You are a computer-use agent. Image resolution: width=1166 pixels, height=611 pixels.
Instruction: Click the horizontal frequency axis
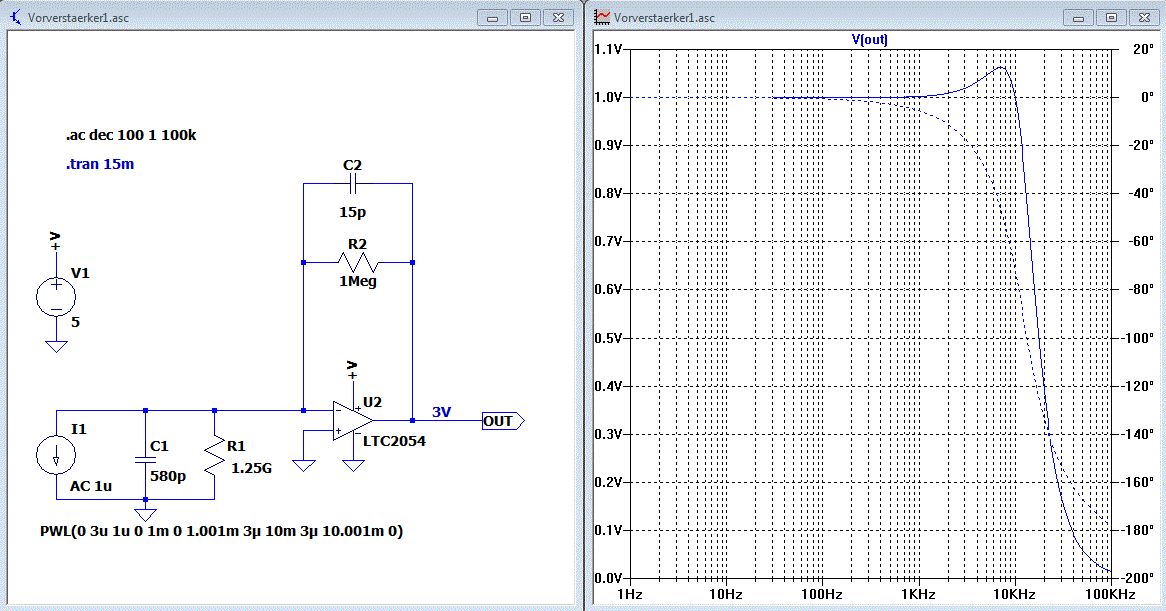point(870,595)
